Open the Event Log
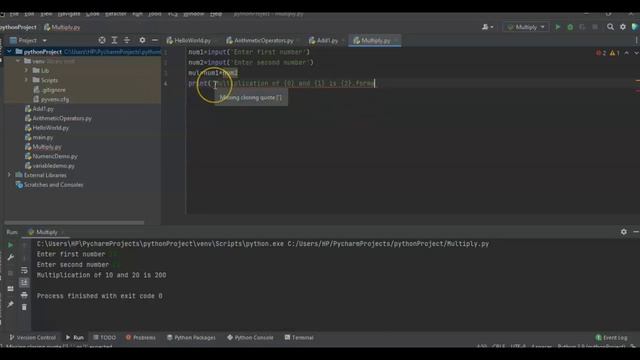 tap(611, 338)
